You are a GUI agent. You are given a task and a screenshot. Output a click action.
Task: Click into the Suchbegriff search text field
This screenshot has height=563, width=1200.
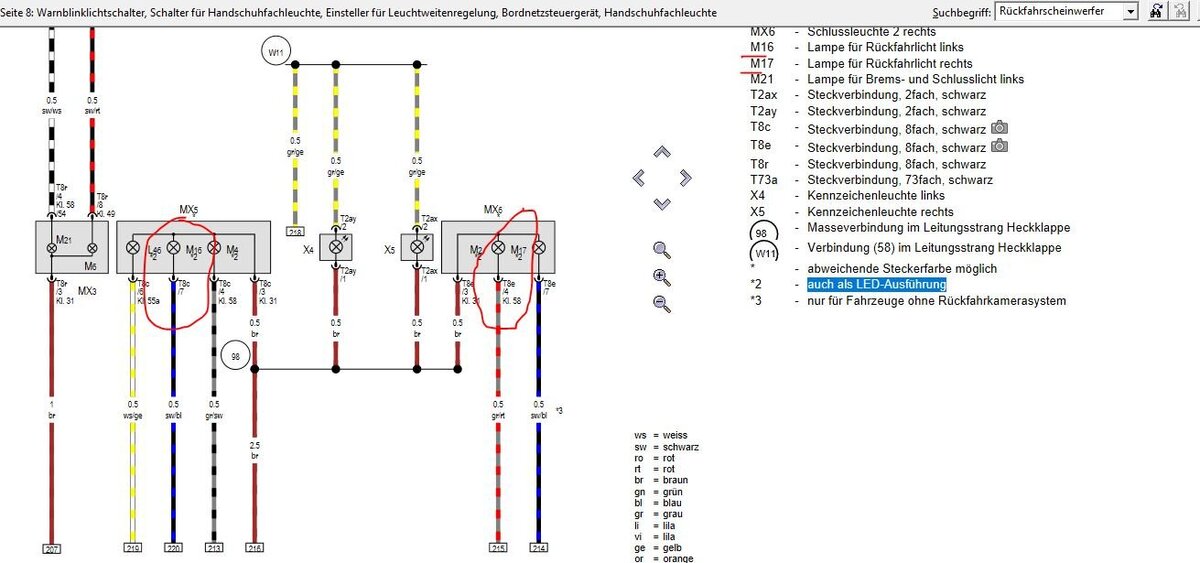coord(1058,11)
